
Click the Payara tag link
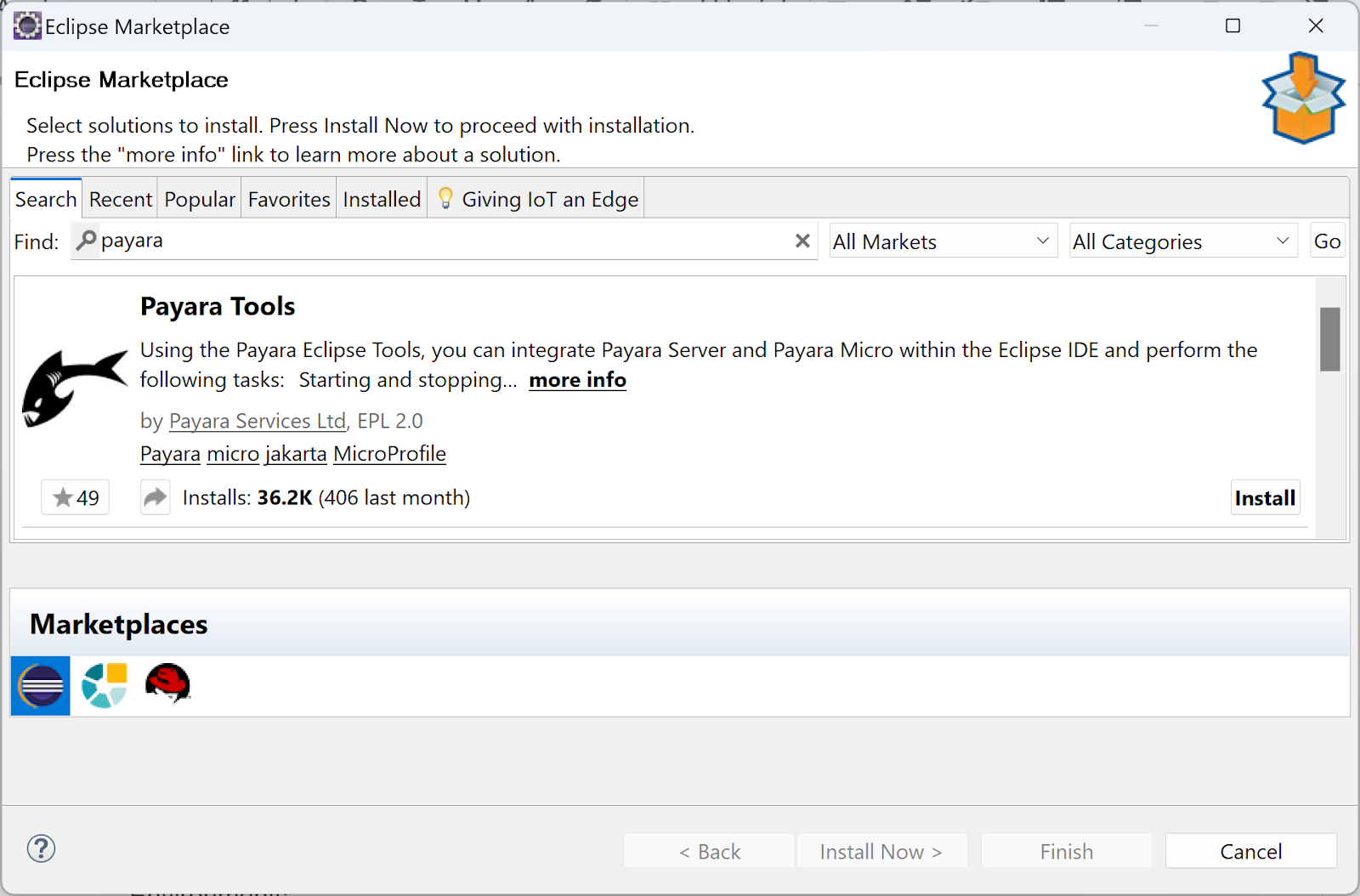170,453
